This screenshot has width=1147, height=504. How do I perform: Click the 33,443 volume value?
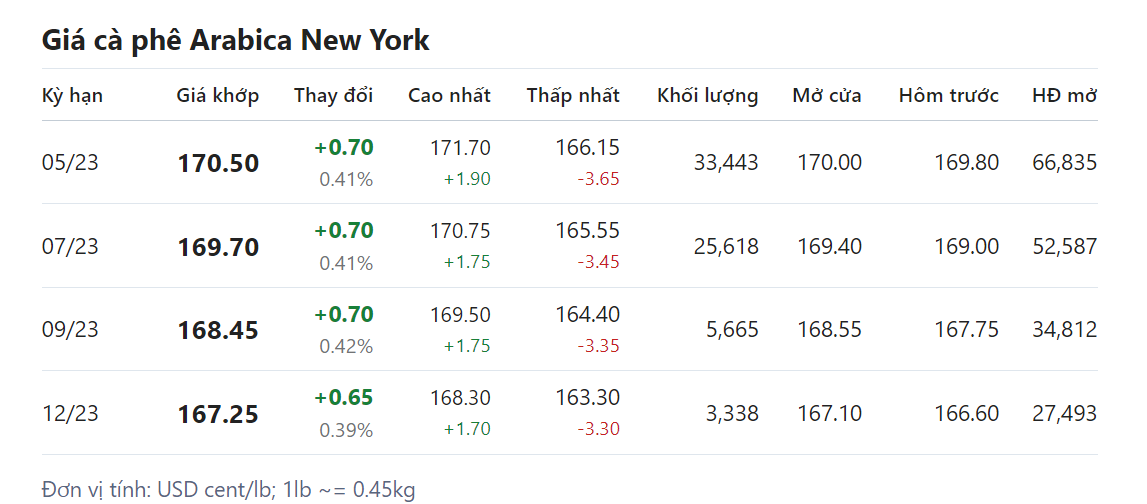(x=726, y=163)
